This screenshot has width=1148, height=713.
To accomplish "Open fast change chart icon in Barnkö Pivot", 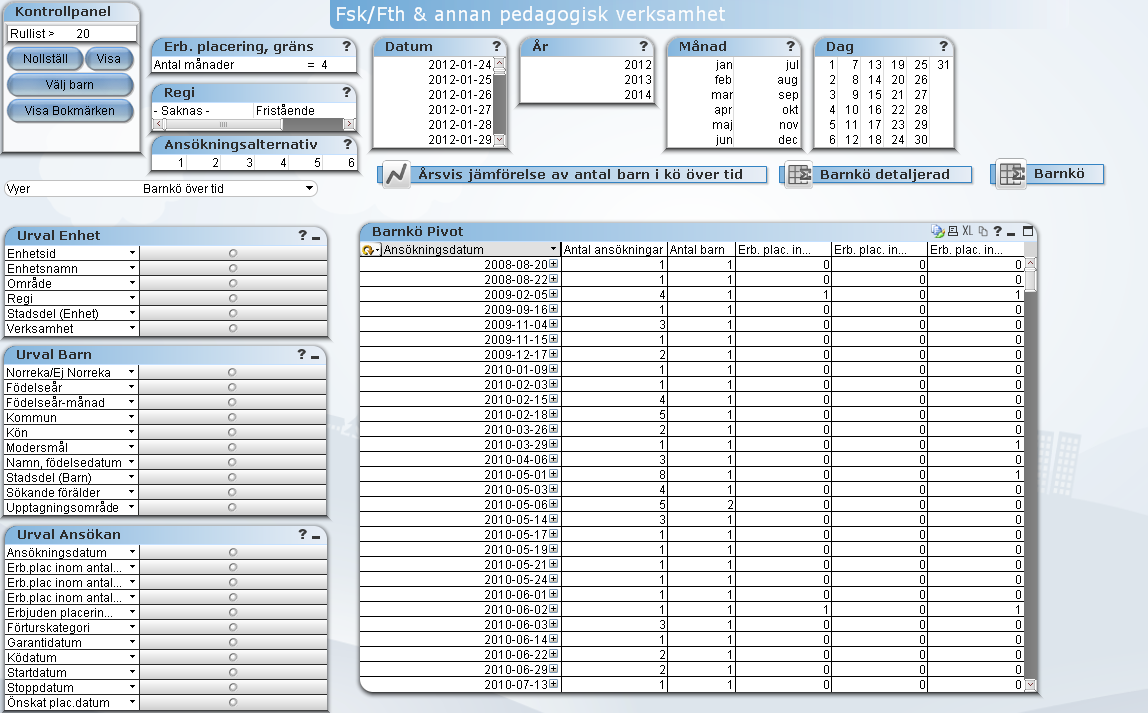I will (x=937, y=231).
